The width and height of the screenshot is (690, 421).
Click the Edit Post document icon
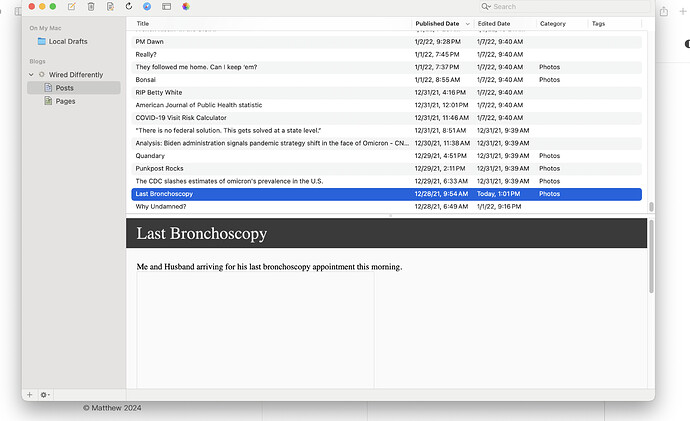click(110, 7)
